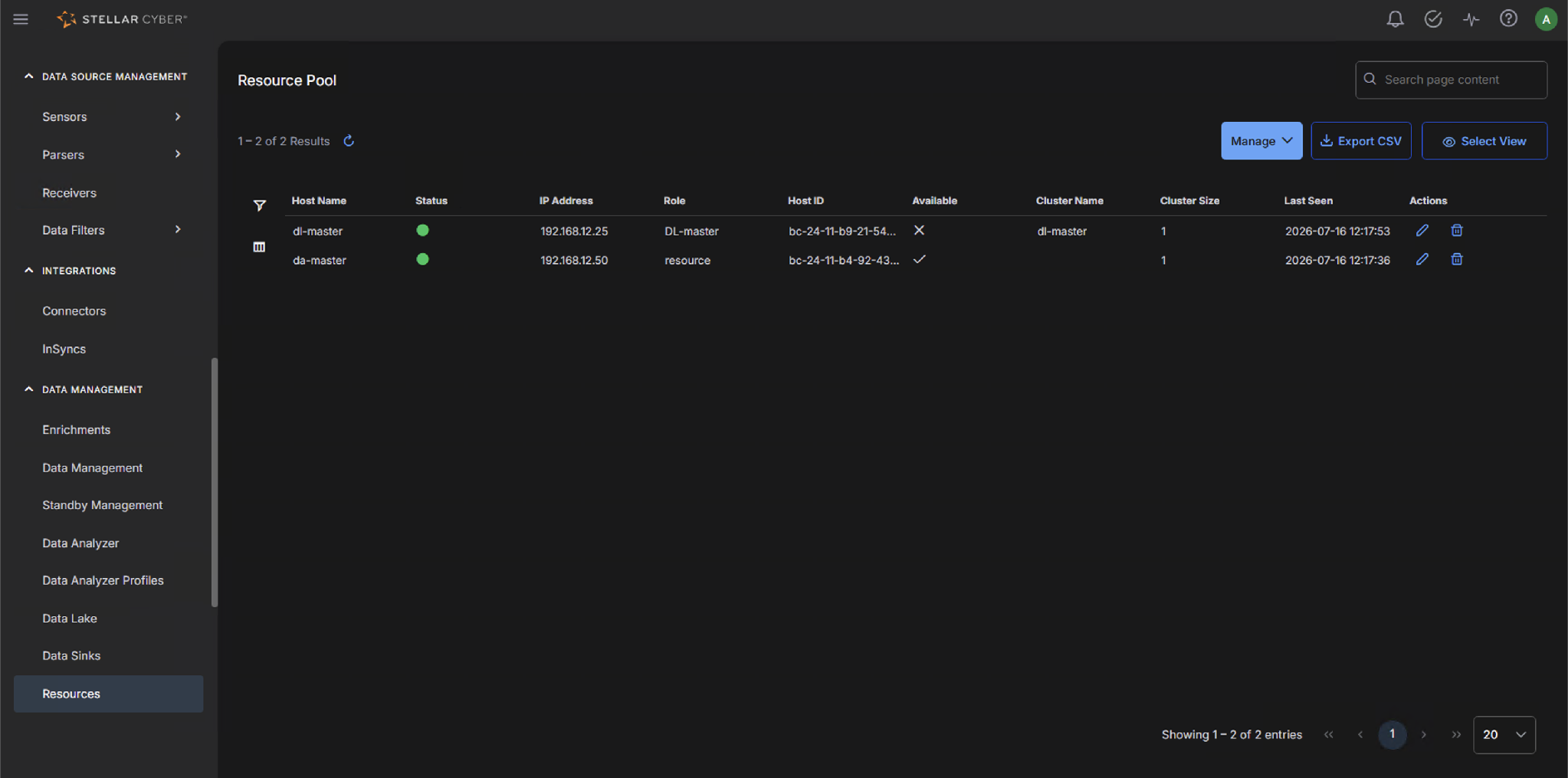Collapse the Data Management section
This screenshot has width=1568, height=778.
tap(28, 389)
